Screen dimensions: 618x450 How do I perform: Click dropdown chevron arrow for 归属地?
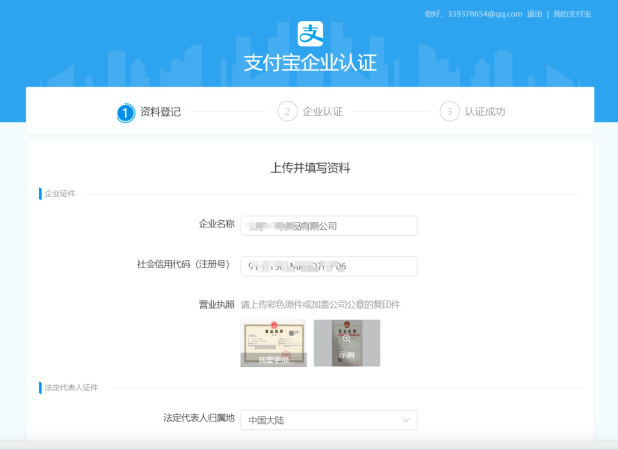point(406,420)
